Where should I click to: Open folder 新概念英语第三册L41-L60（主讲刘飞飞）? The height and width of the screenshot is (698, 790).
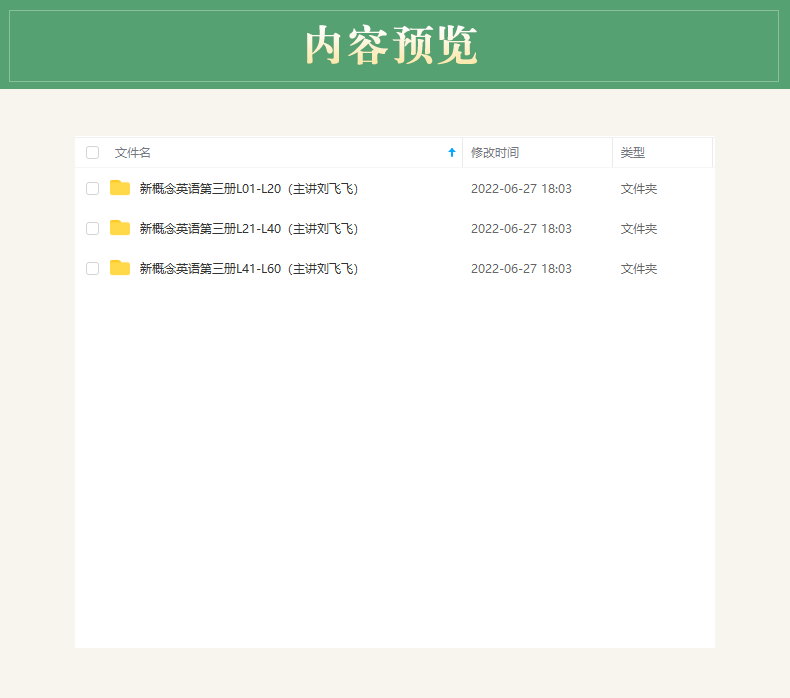pyautogui.click(x=249, y=269)
